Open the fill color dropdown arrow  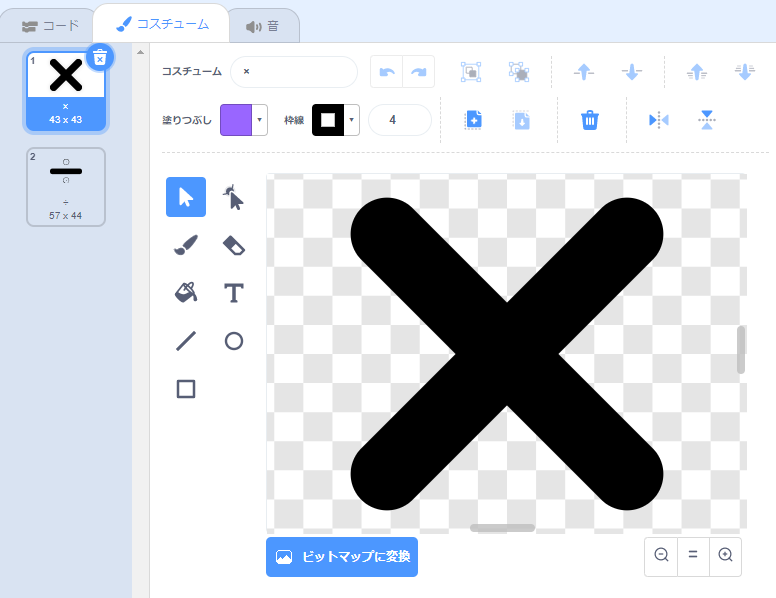pos(259,120)
